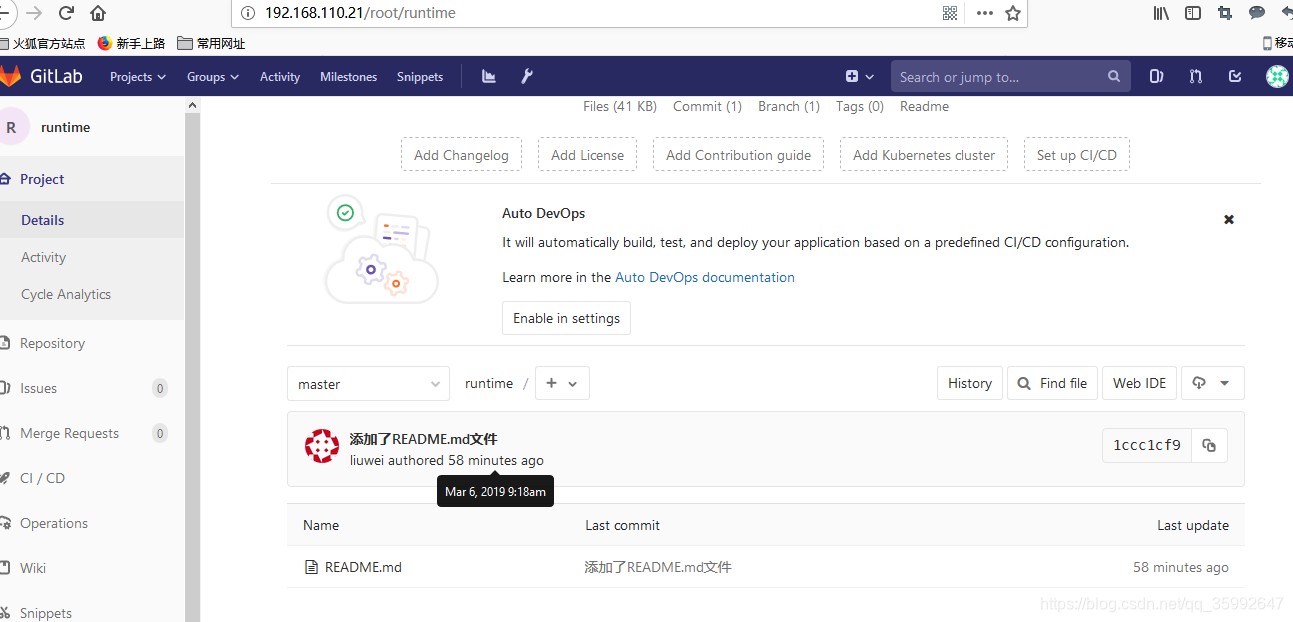Copy commit SHA with clipboard icon
The width and height of the screenshot is (1293, 622).
coord(1209,446)
